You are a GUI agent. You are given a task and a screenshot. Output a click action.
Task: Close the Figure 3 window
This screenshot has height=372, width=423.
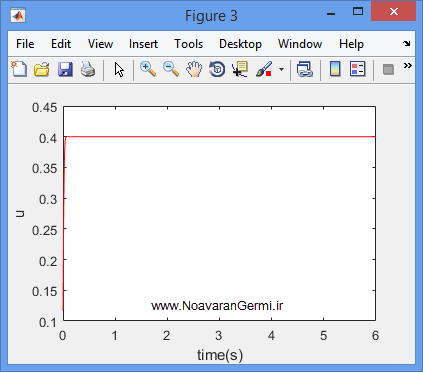point(394,12)
